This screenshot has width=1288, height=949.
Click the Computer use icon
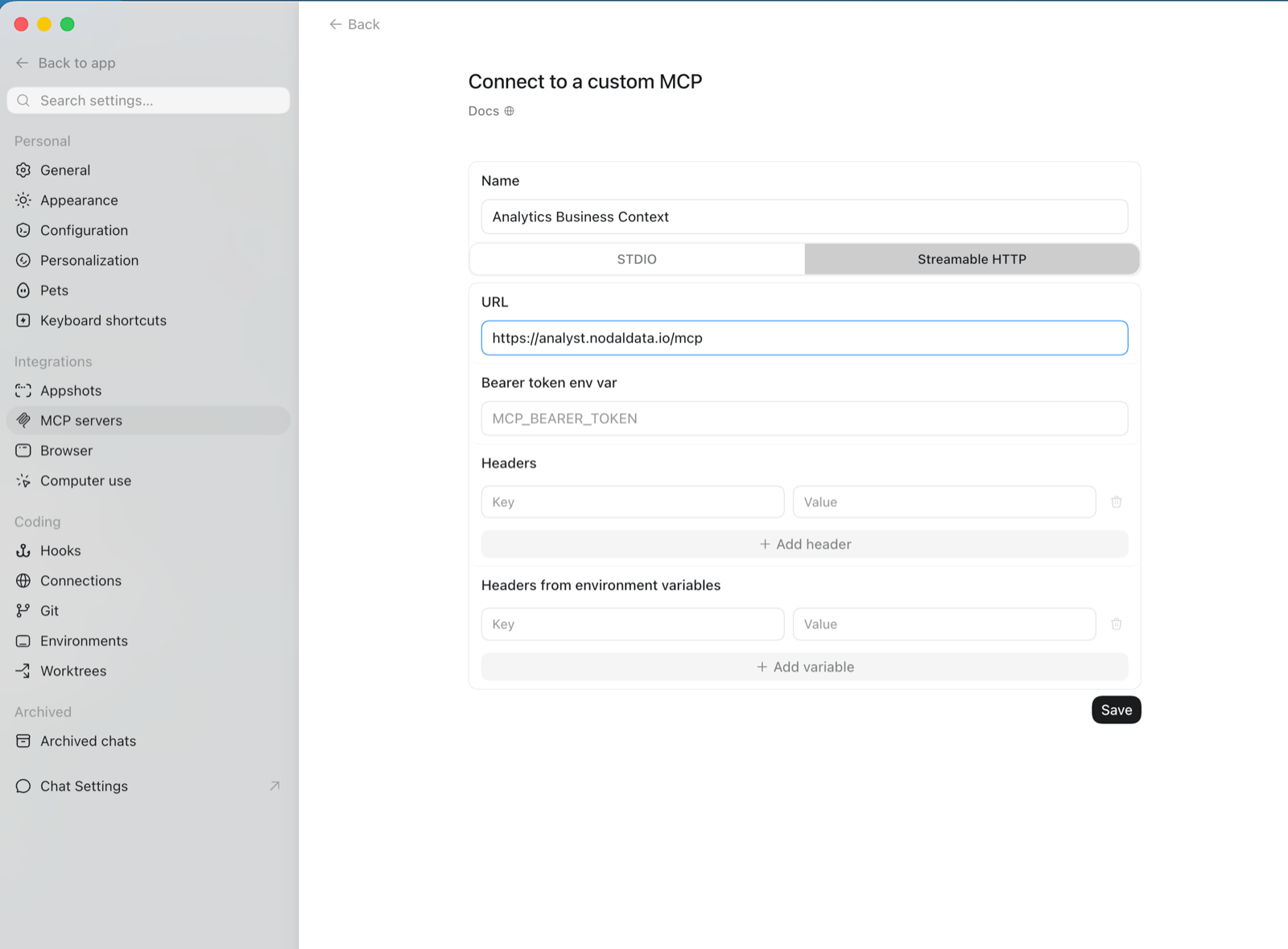coord(23,481)
